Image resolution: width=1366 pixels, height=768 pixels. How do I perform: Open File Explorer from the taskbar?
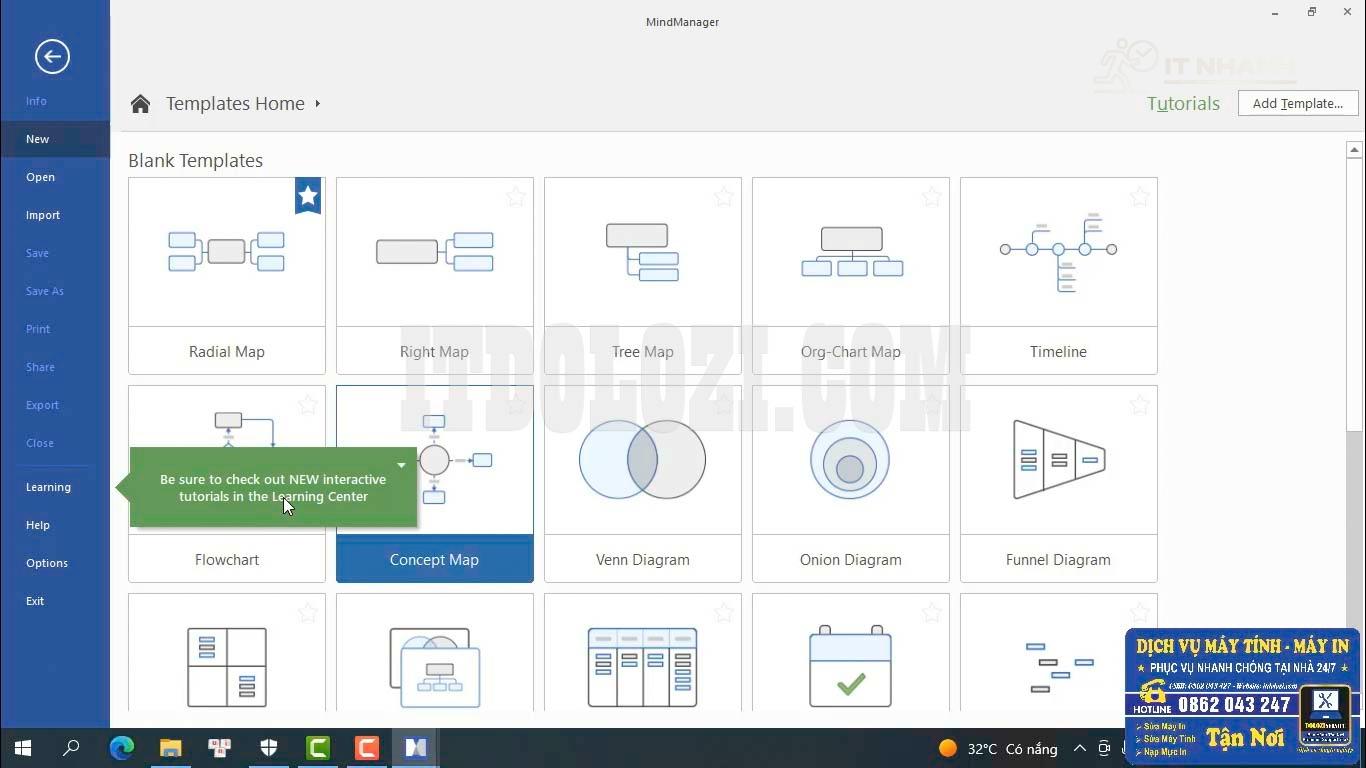pos(171,748)
